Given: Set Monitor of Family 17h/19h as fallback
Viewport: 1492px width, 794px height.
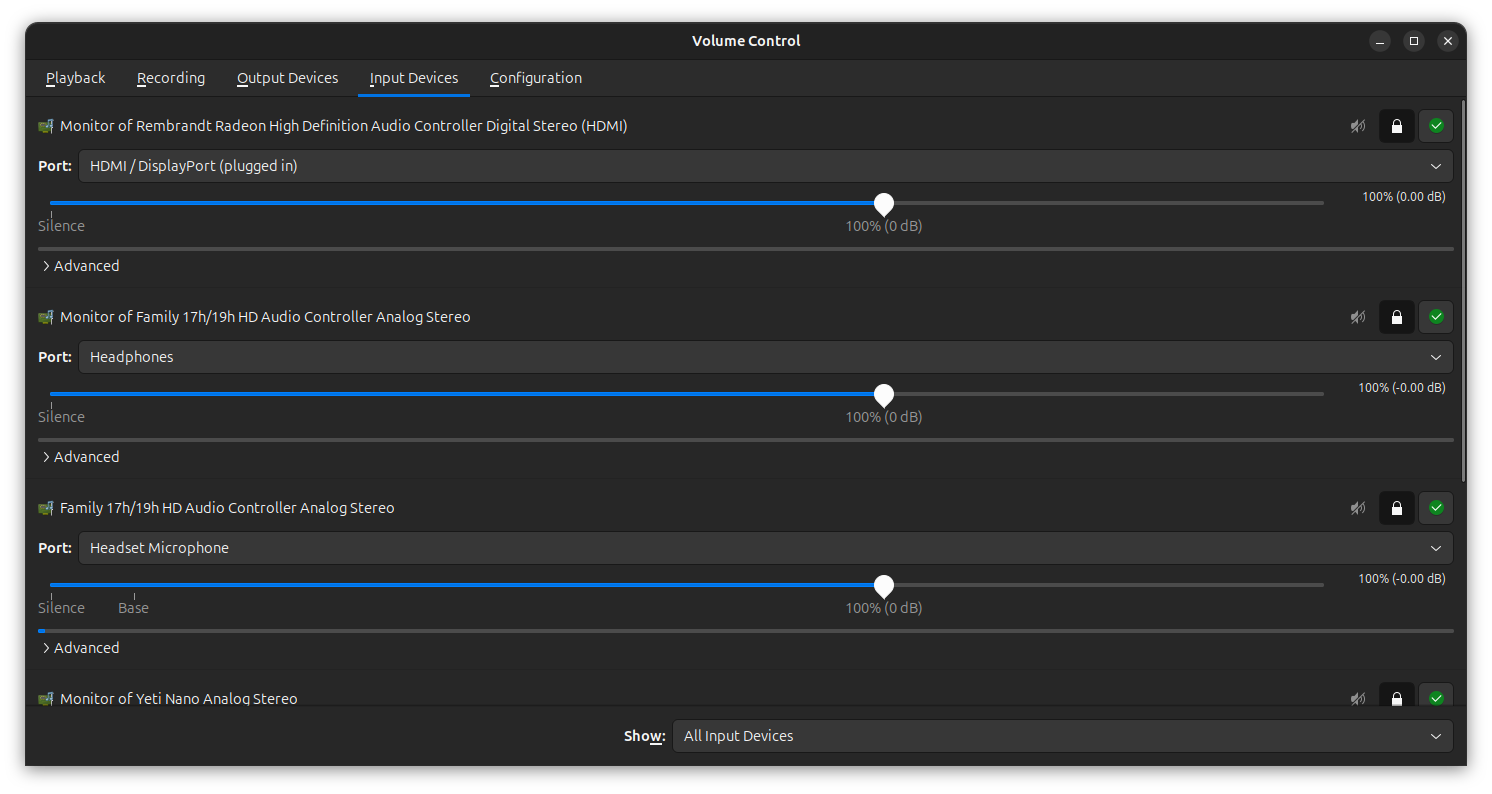Looking at the screenshot, I should 1436,317.
